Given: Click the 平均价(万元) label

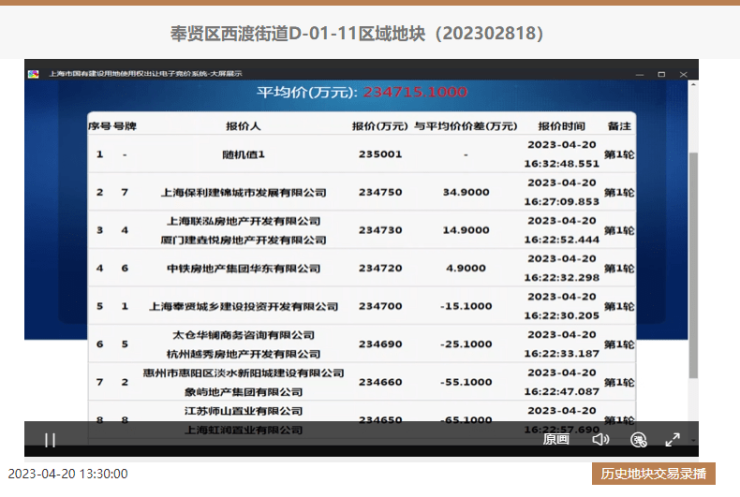Looking at the screenshot, I should pyautogui.click(x=307, y=92).
